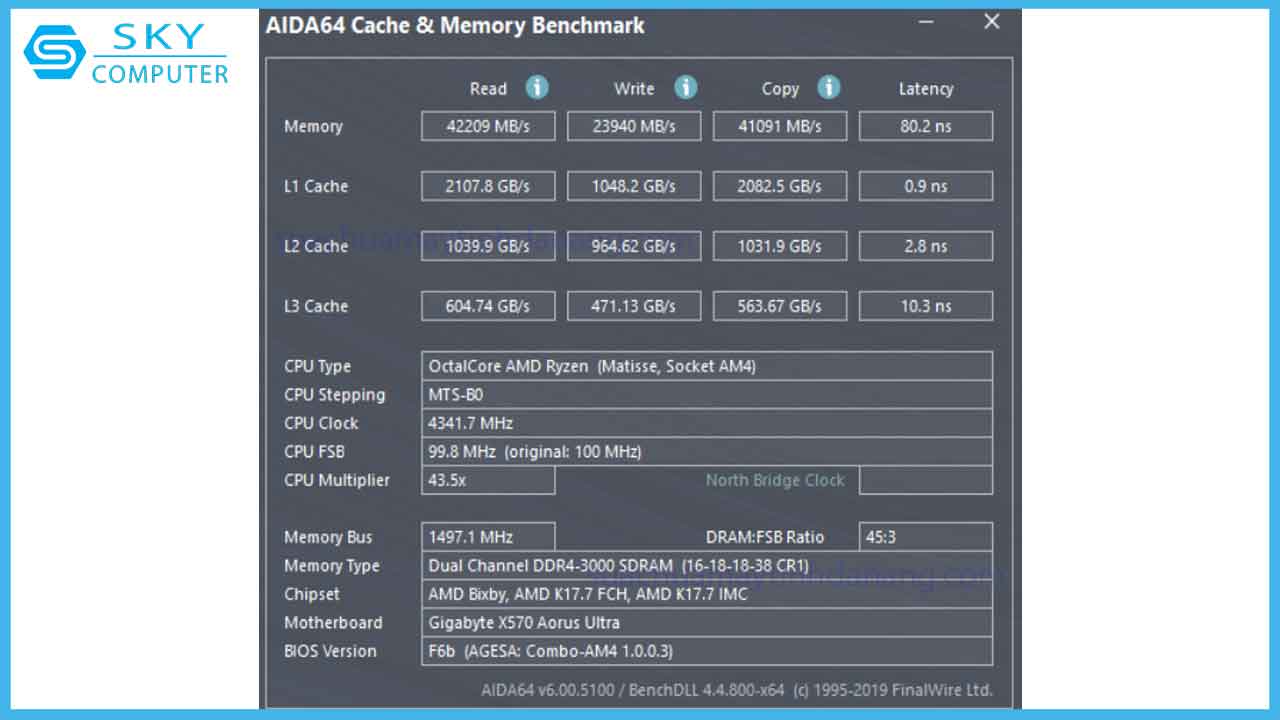Click the DRAM:FSB Ratio value 45:3
Screen dimensions: 1280x720
click(926, 537)
